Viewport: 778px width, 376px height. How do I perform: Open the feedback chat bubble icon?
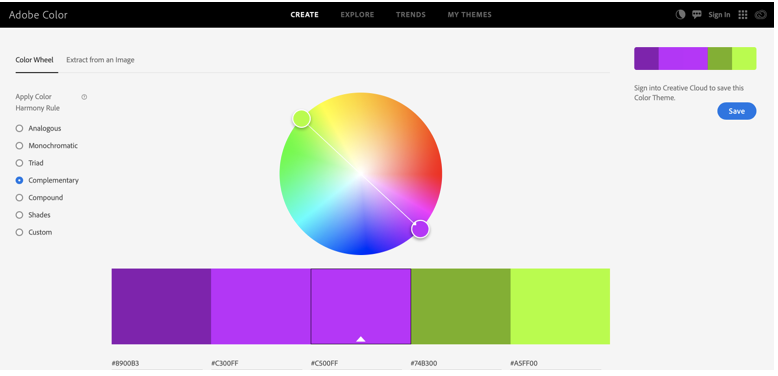click(697, 14)
